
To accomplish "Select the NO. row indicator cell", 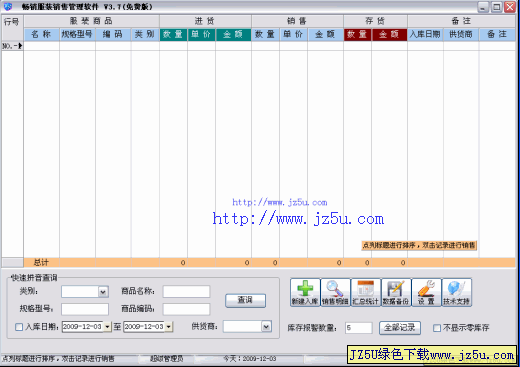I will click(12, 46).
